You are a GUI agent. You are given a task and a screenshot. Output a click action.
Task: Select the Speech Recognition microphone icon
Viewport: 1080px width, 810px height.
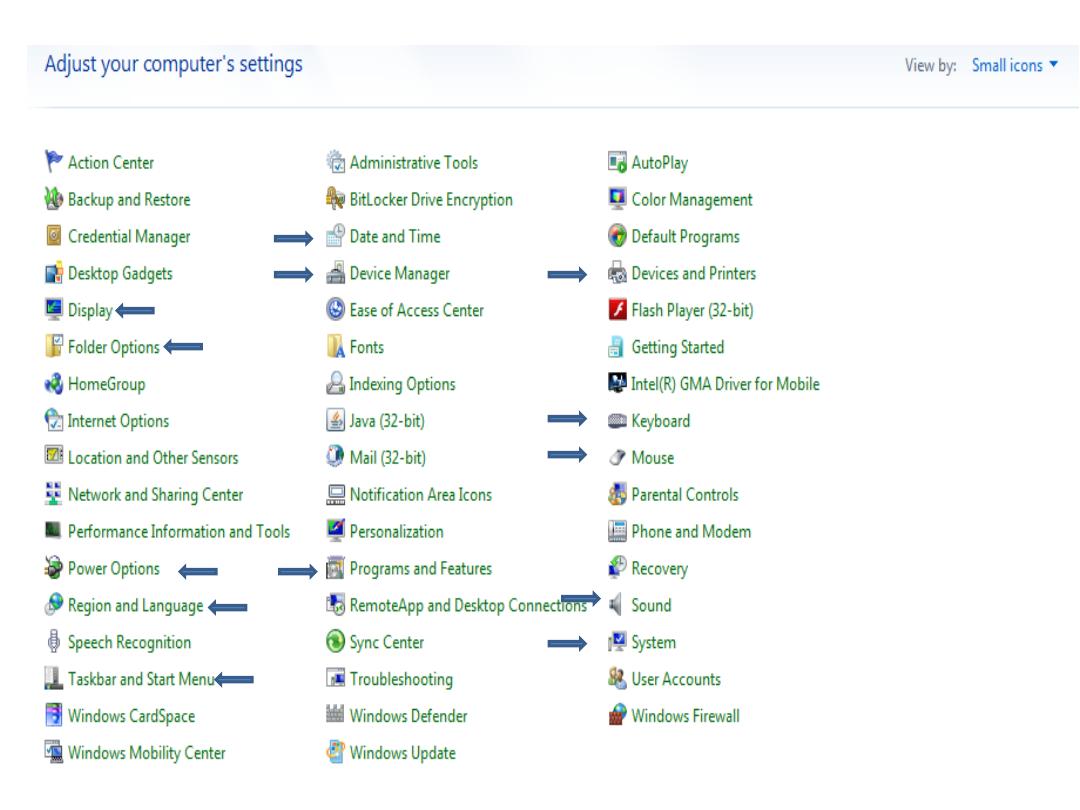pyautogui.click(x=53, y=641)
